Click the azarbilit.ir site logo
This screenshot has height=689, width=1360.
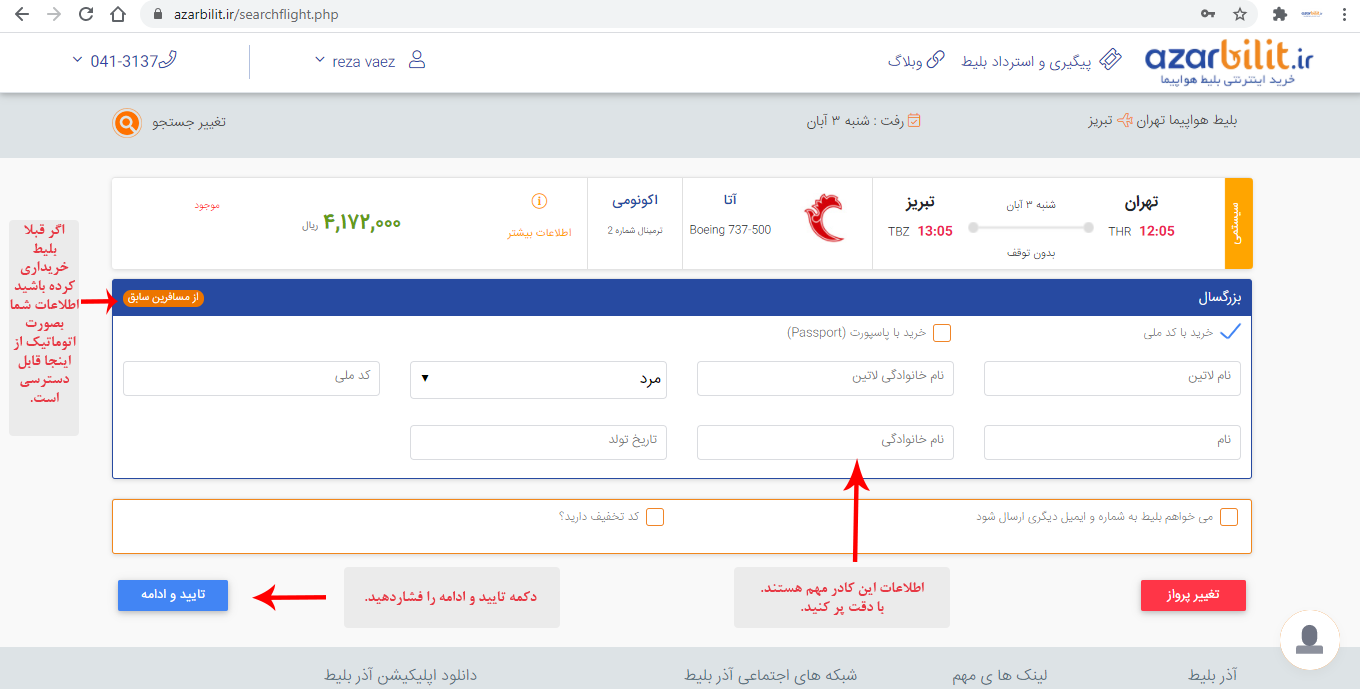click(1229, 63)
